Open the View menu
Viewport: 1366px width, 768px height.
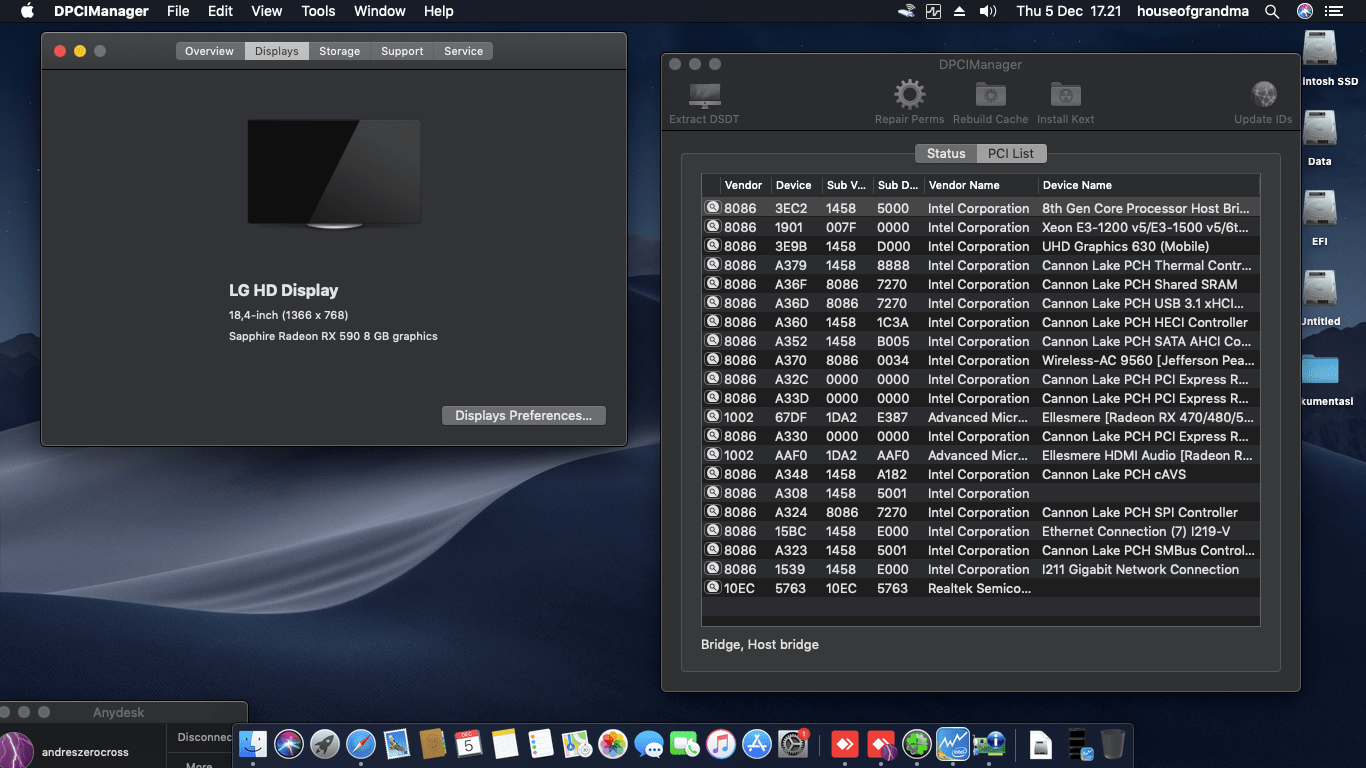point(266,11)
